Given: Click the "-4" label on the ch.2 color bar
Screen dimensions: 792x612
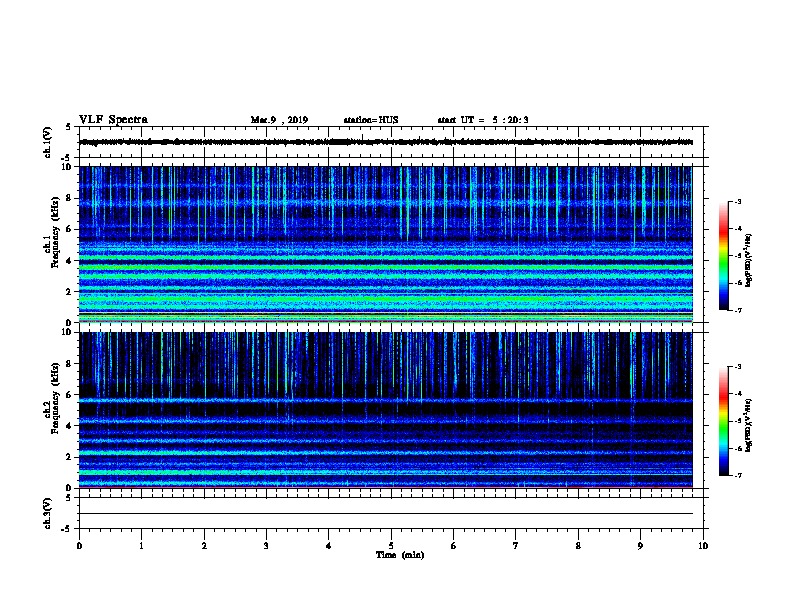Looking at the screenshot, I should 737,394.
